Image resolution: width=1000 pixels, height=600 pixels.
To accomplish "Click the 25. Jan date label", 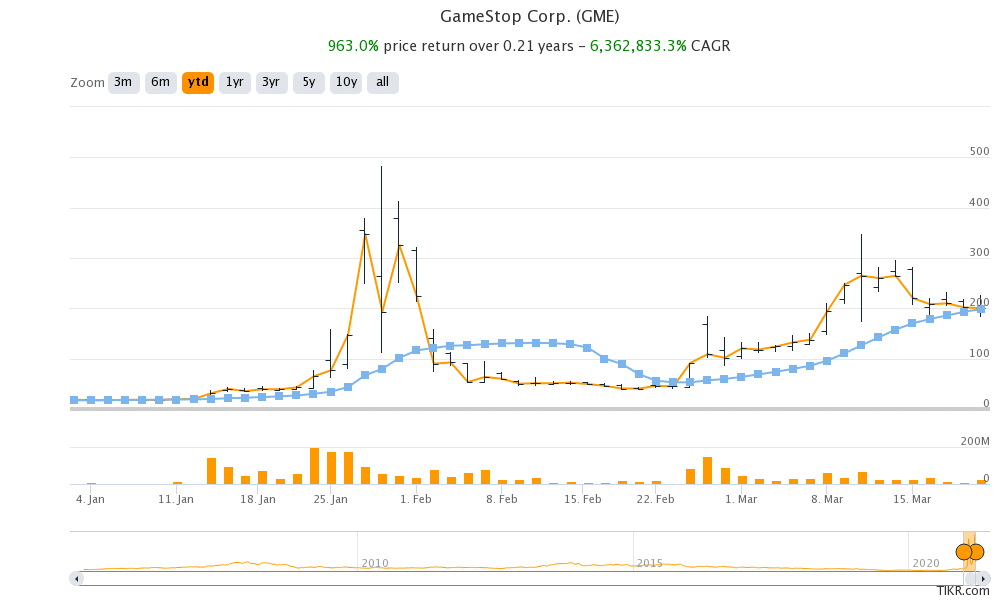I will point(330,499).
